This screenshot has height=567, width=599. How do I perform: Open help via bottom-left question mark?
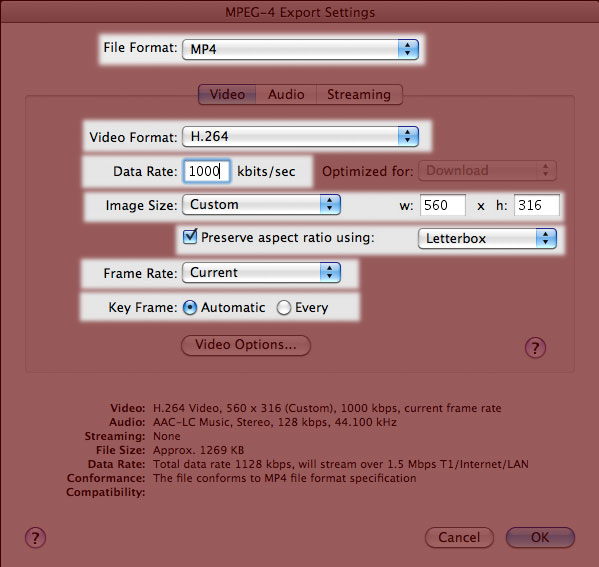35,538
